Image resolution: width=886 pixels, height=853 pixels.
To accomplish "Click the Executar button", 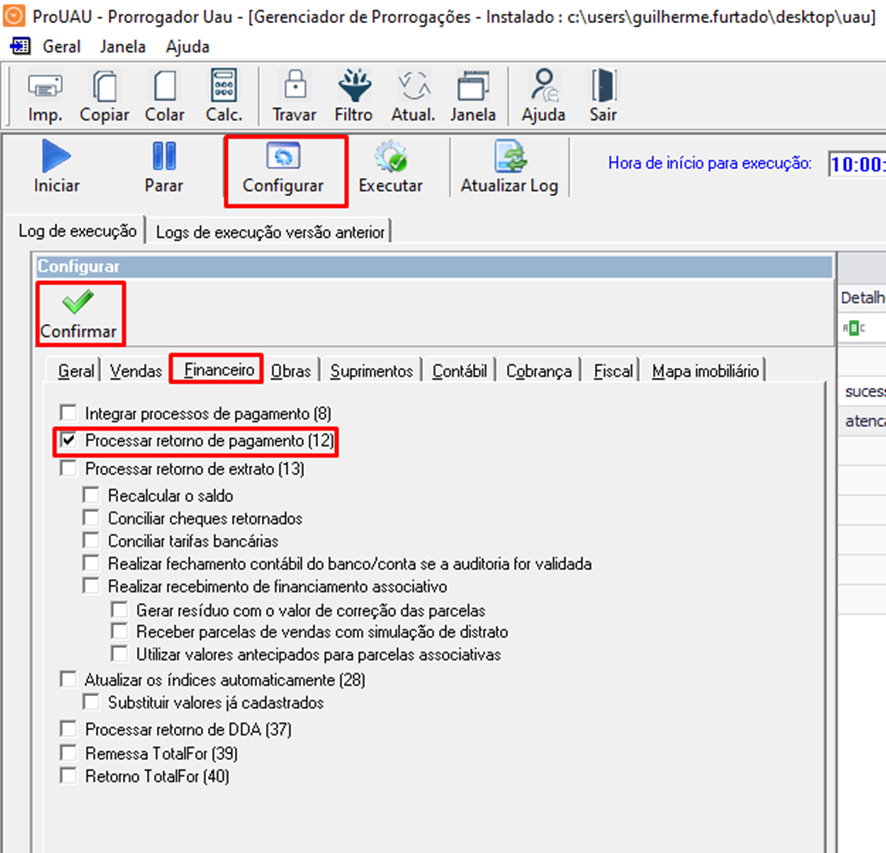I will coord(391,168).
